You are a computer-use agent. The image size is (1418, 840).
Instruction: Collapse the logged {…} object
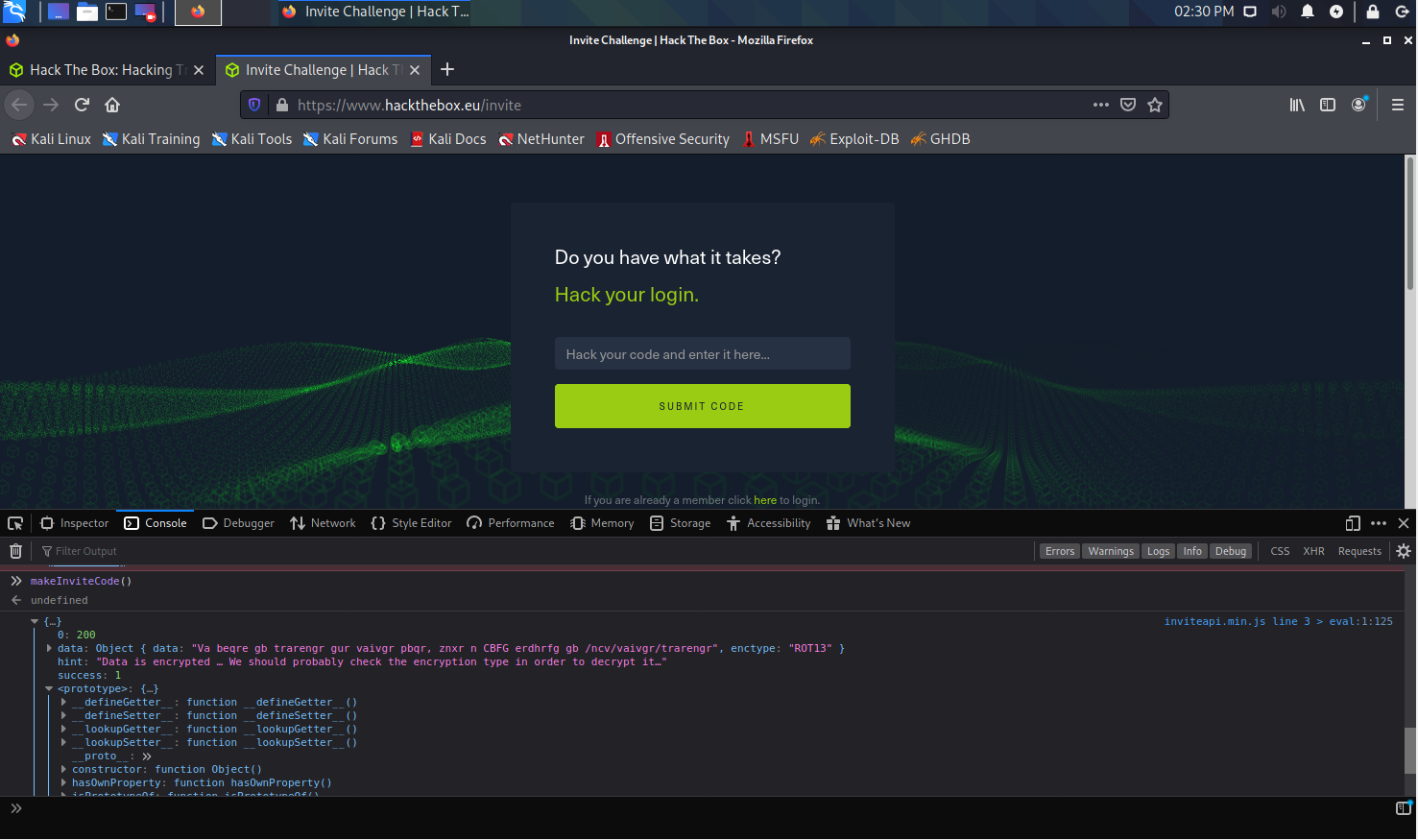pyautogui.click(x=35, y=621)
